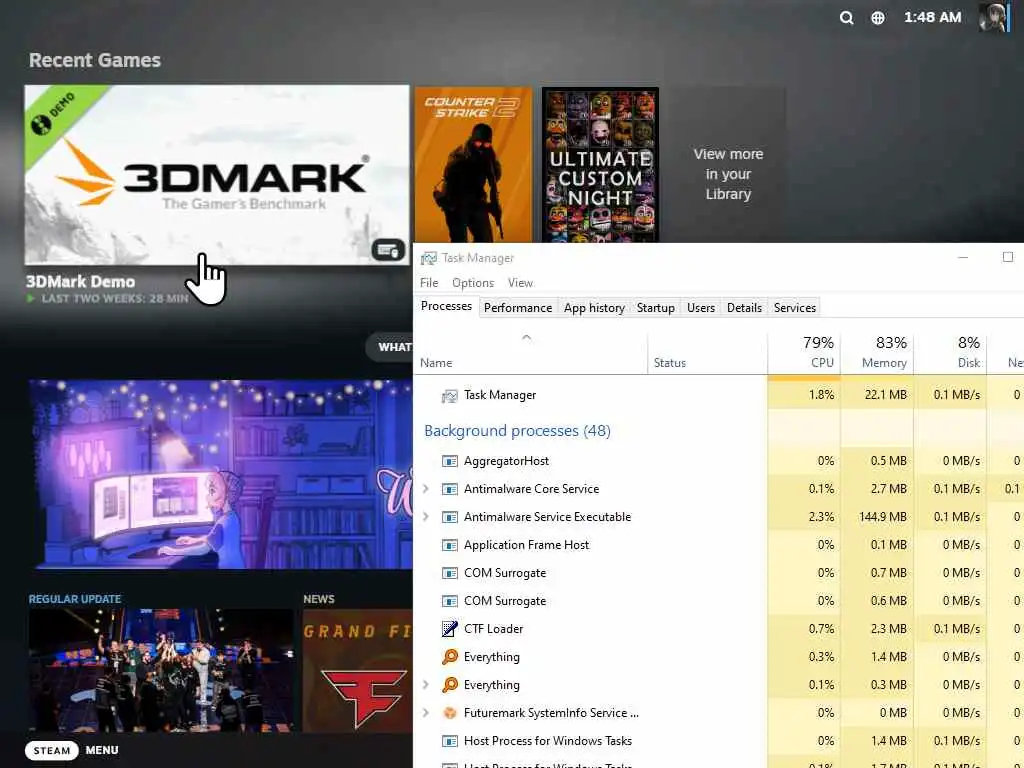This screenshot has height=768, width=1024.
Task: Click the Application Frame Host icon
Action: (449, 545)
